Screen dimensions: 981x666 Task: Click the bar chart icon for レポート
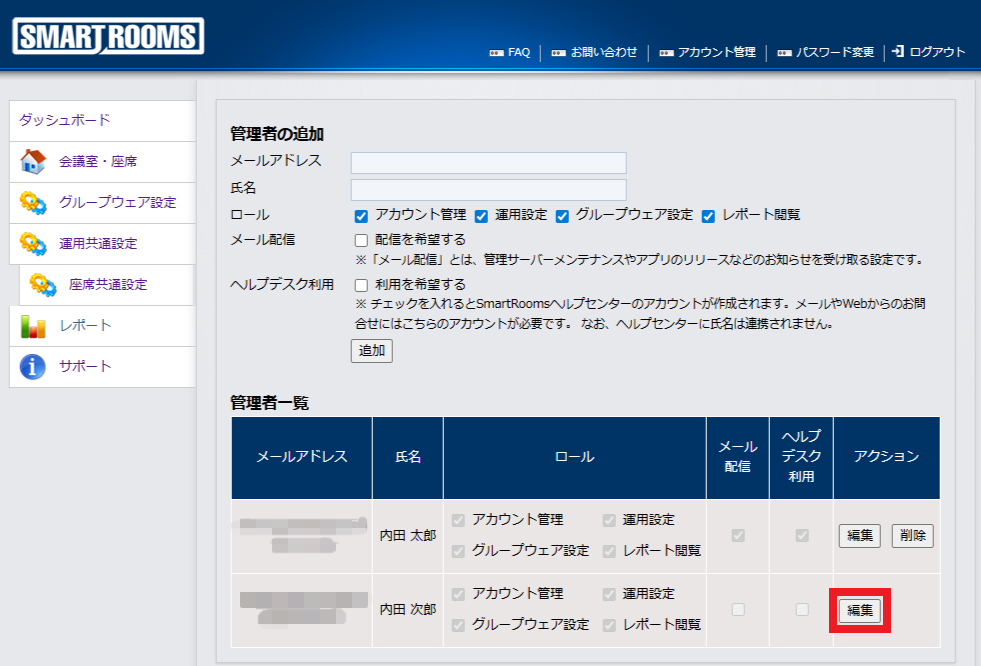(x=33, y=326)
